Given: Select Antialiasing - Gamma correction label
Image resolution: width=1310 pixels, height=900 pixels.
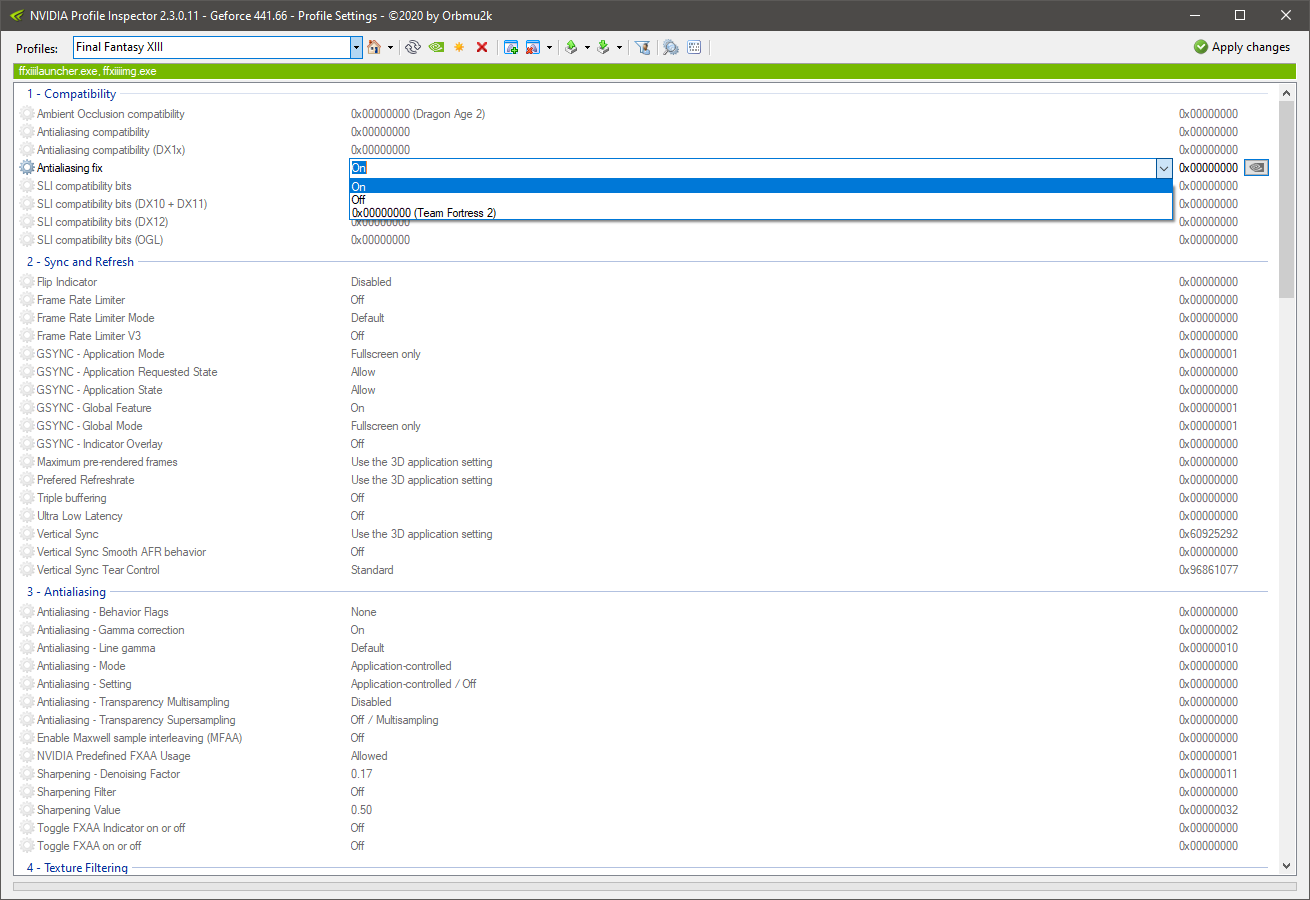Looking at the screenshot, I should [x=111, y=630].
